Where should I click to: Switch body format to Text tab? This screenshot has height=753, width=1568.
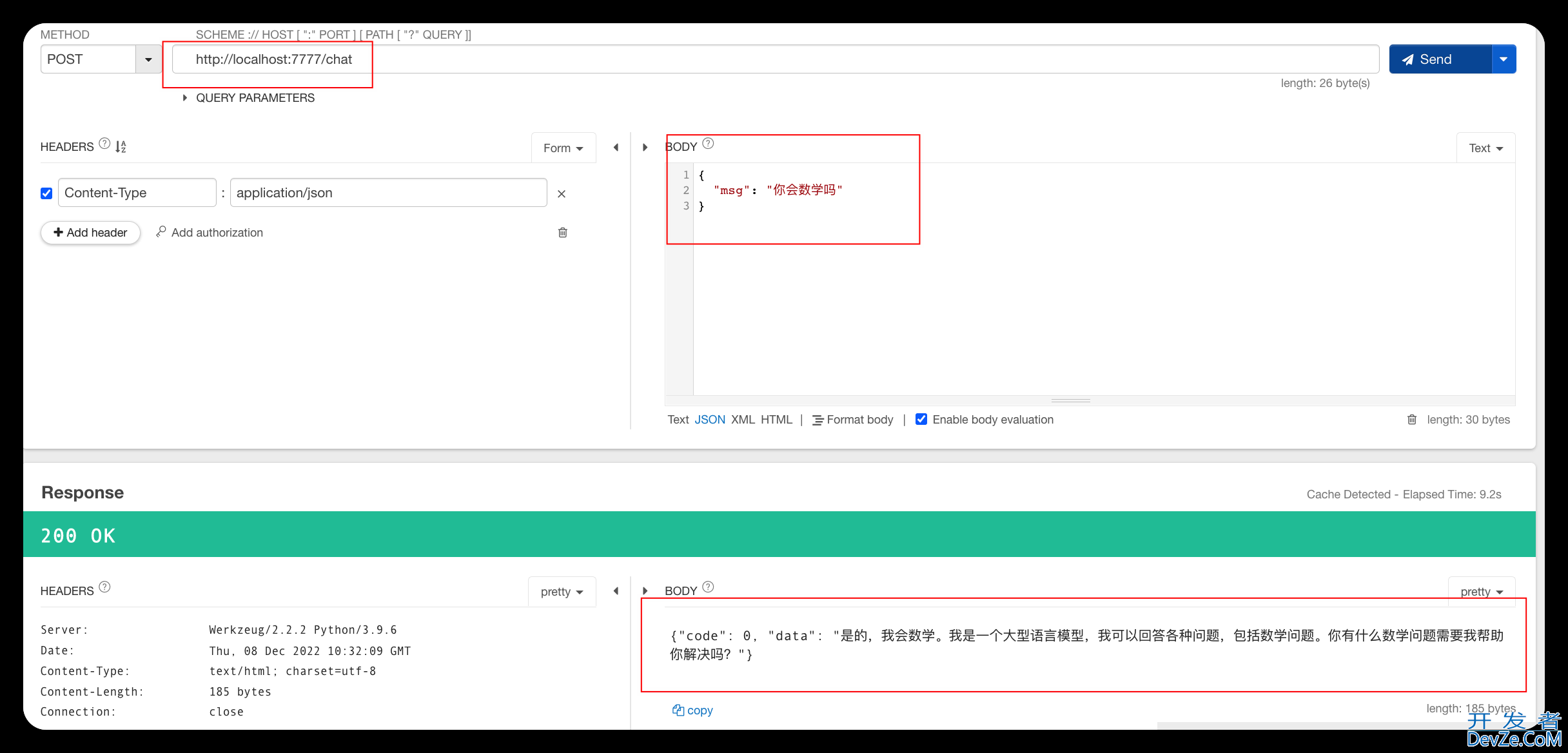(678, 420)
